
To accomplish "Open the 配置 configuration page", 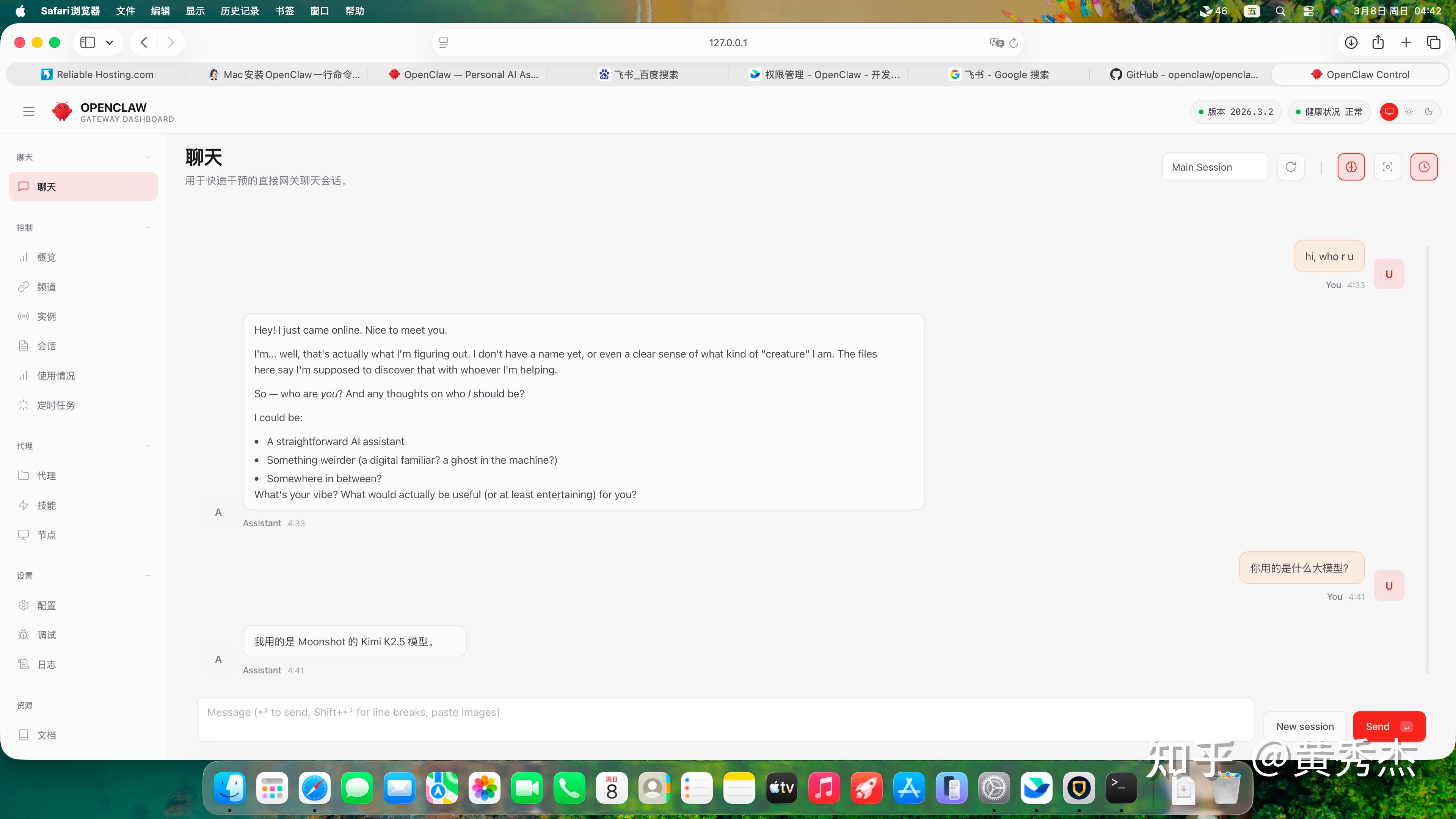I will coord(46,606).
